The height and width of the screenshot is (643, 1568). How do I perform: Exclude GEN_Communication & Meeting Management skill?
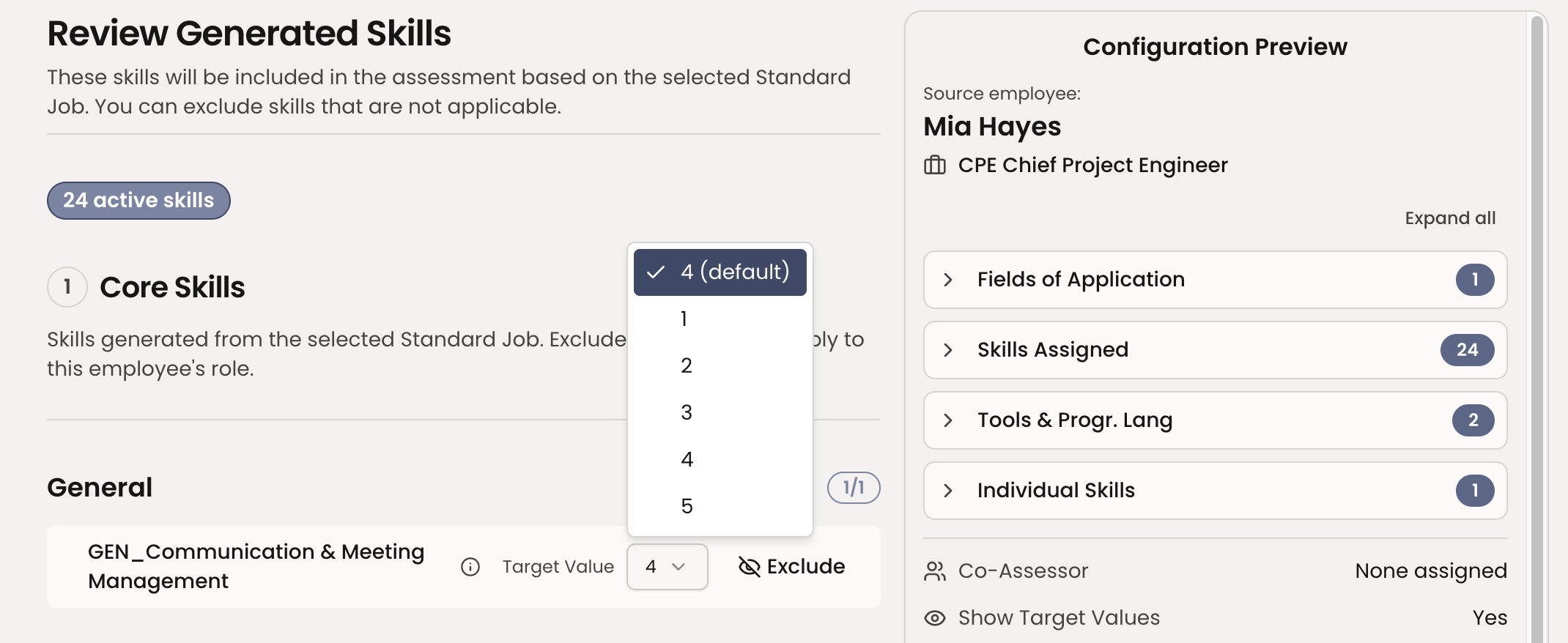click(x=791, y=567)
